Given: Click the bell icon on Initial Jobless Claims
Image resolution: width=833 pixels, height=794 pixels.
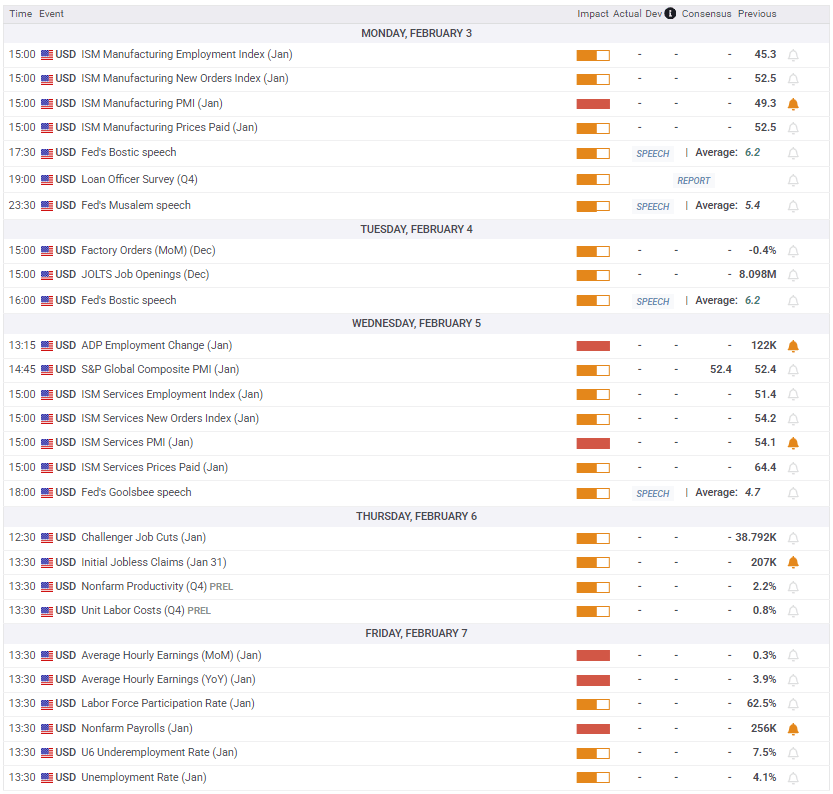Looking at the screenshot, I should coord(793,563).
